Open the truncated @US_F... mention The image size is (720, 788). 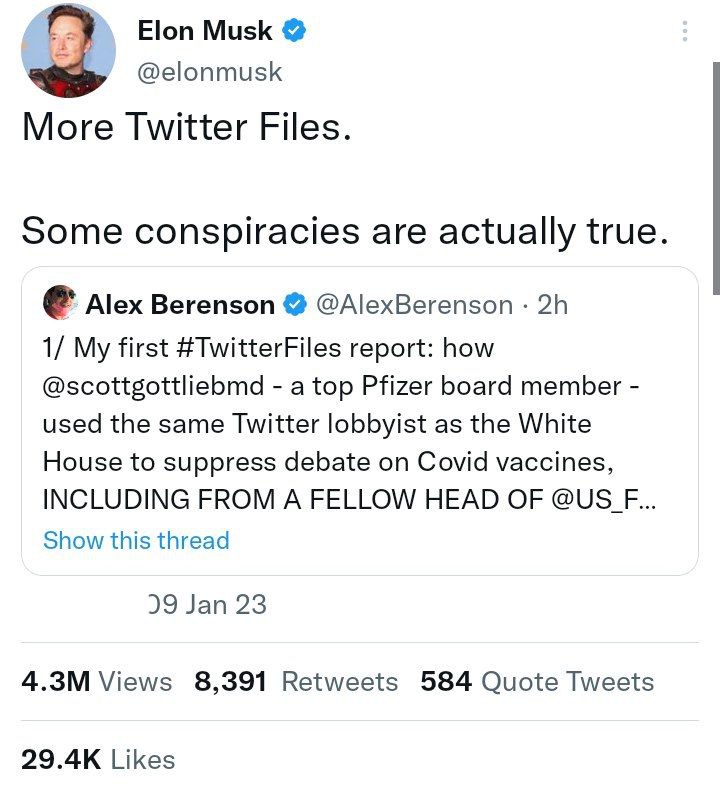click(x=604, y=500)
